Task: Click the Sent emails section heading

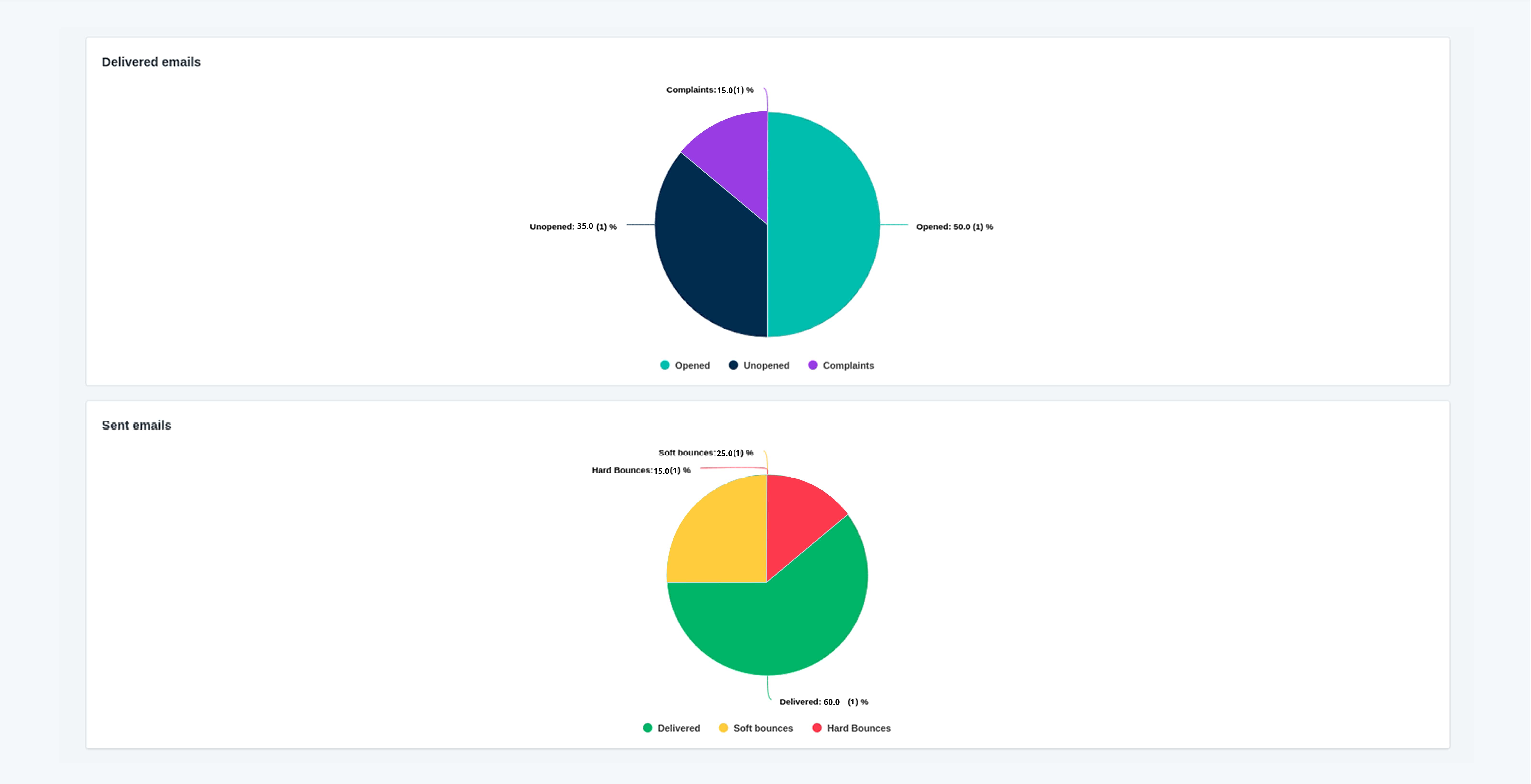Action: 136,425
